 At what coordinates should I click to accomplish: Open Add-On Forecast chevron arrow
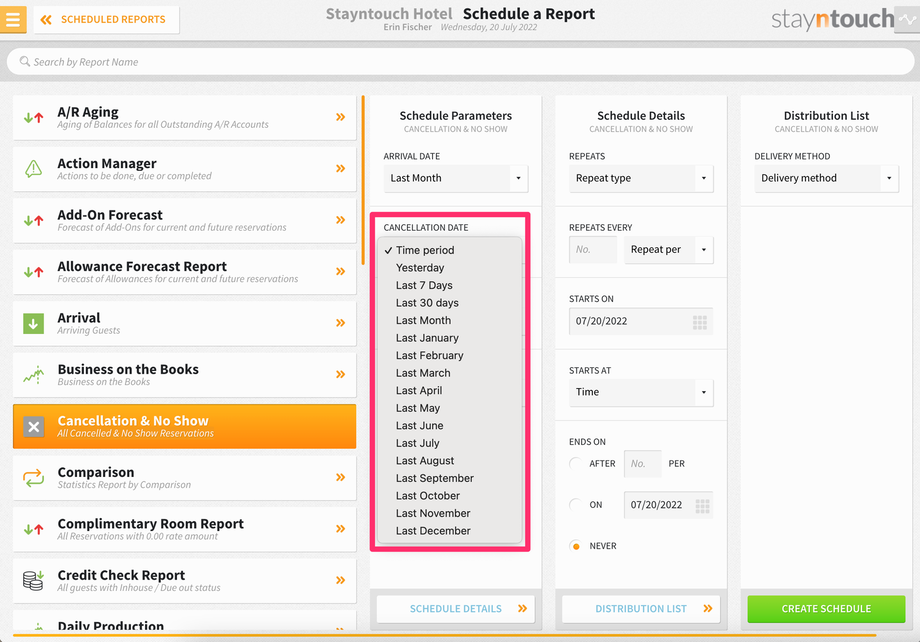(x=340, y=220)
